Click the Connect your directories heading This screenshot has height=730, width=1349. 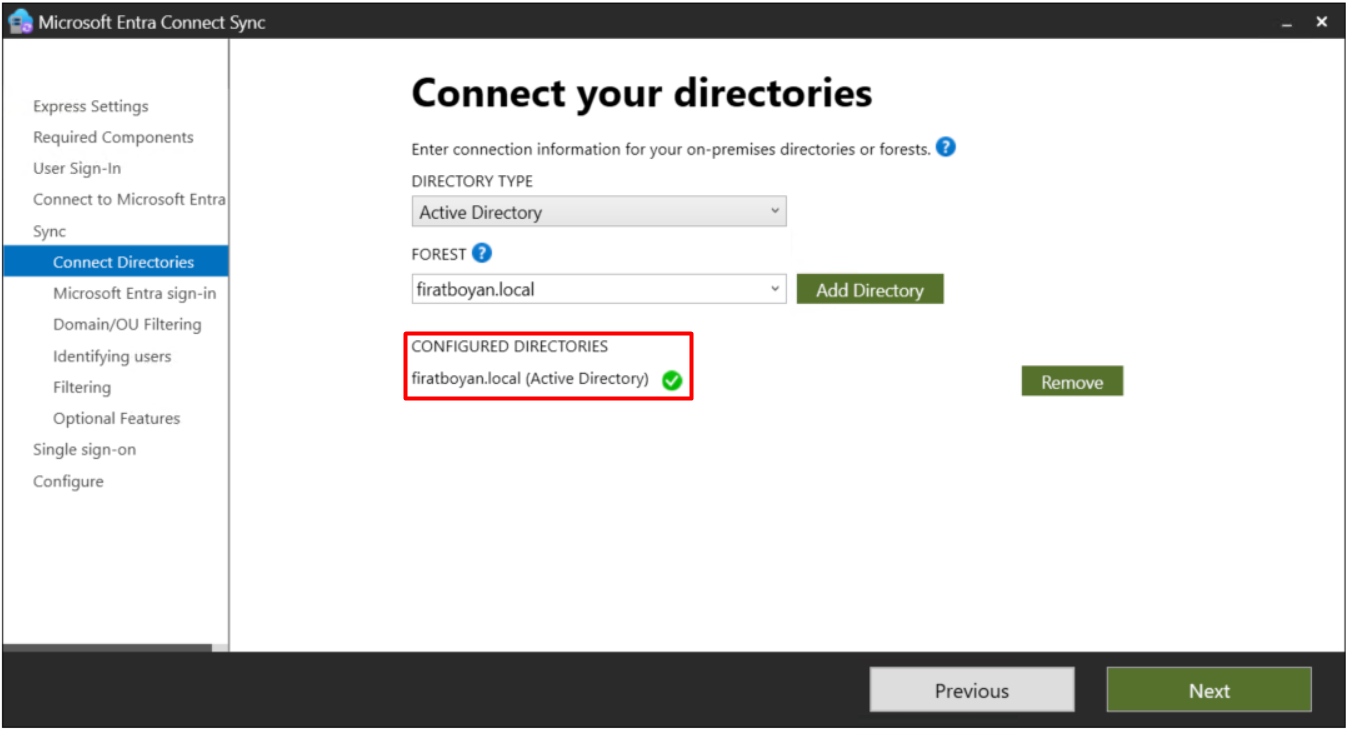point(642,93)
